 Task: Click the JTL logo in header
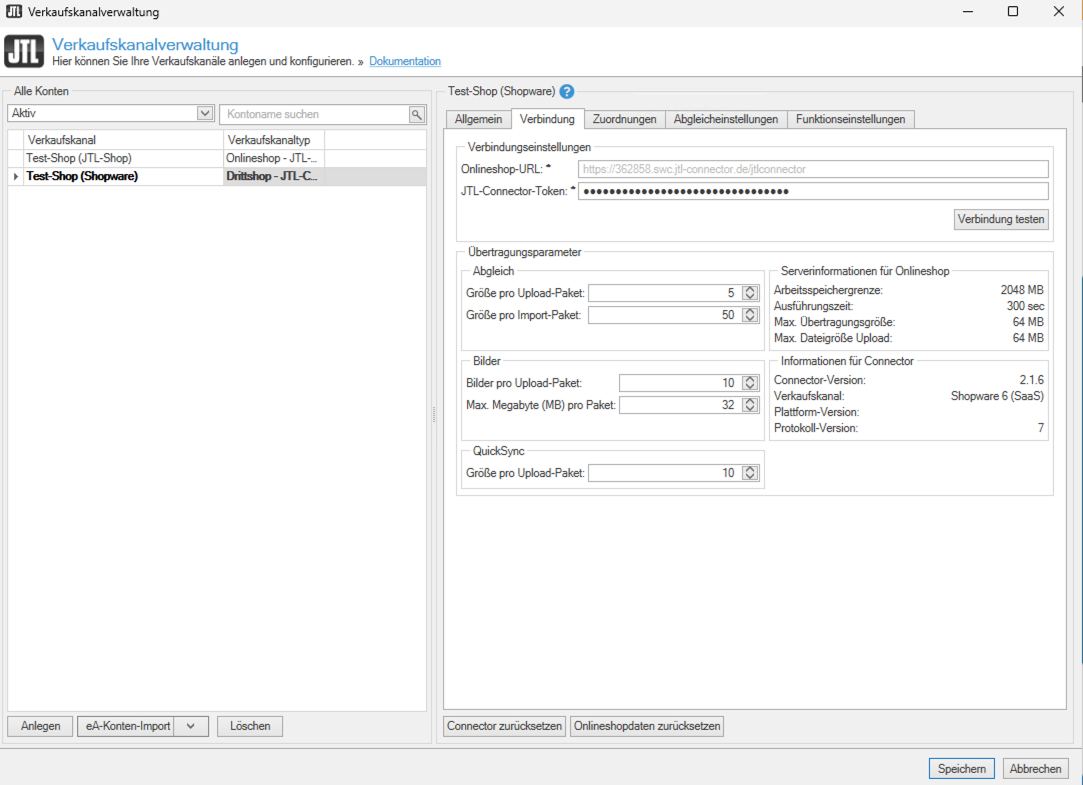tap(24, 52)
